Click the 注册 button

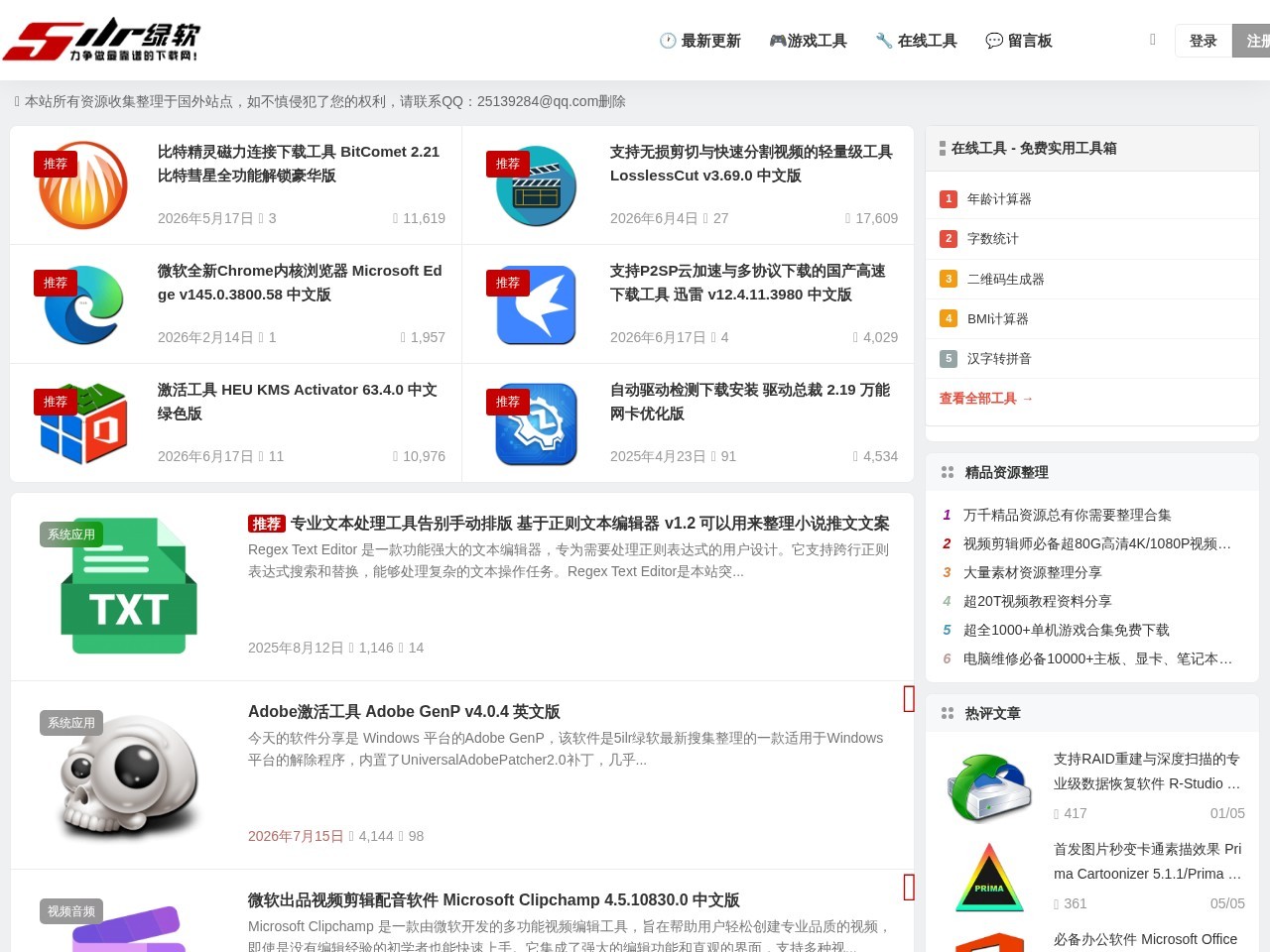[1252, 41]
